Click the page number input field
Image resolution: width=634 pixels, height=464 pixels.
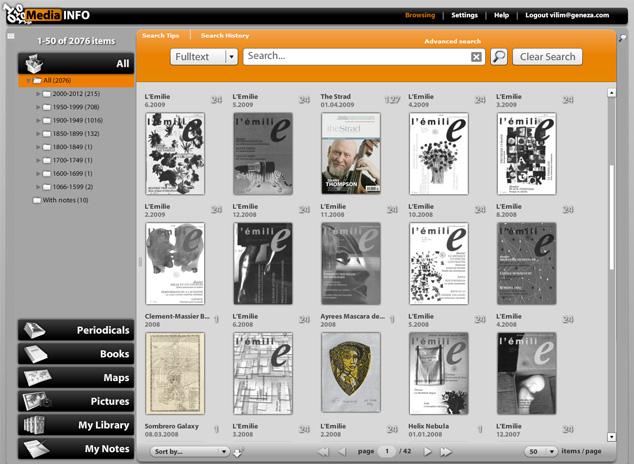coord(387,451)
